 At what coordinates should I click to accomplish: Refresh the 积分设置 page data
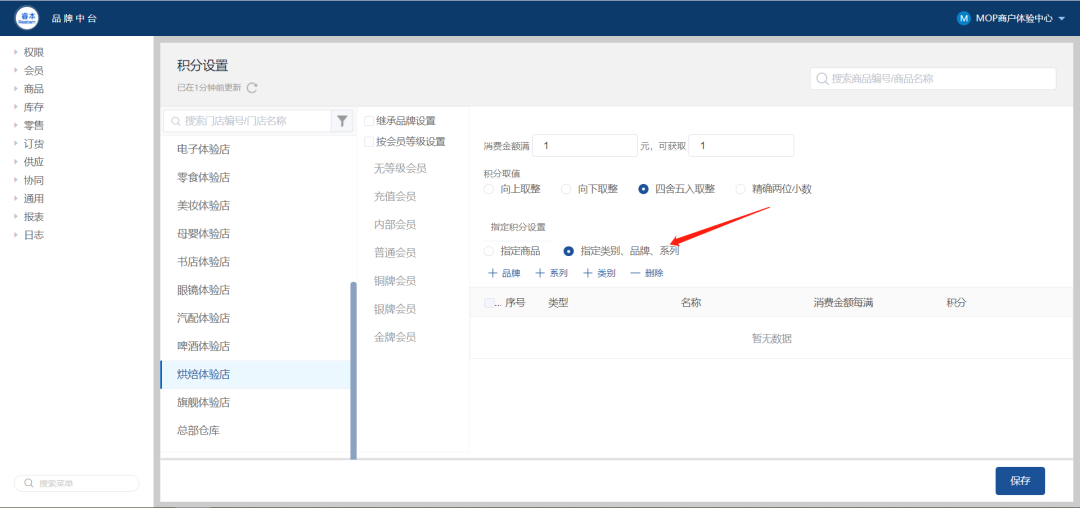pyautogui.click(x=252, y=87)
